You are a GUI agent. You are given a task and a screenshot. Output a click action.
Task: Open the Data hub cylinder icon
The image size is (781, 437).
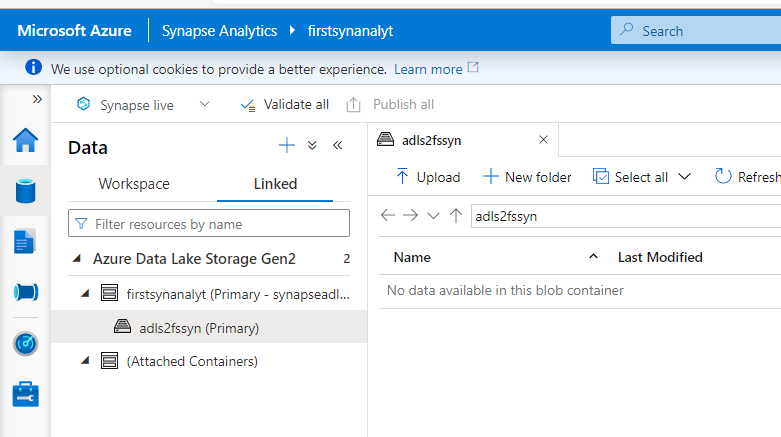click(x=25, y=191)
